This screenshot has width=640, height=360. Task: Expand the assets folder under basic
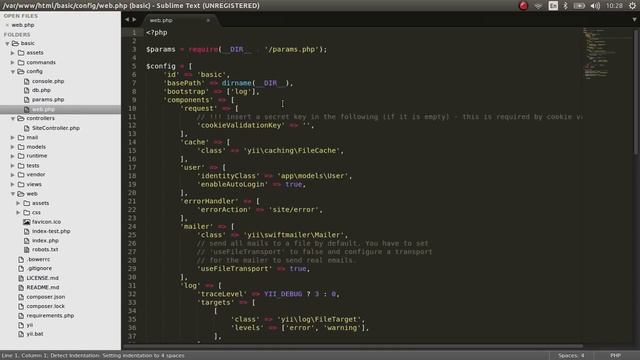pos(13,53)
